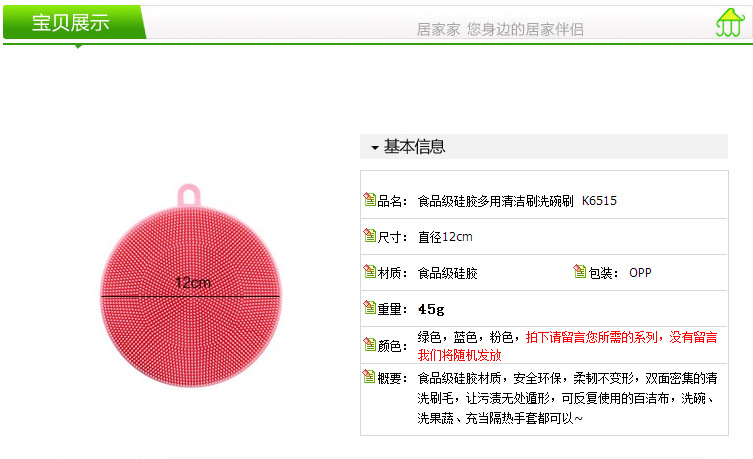The image size is (753, 459).
Task: Collapse the 基本信息 section arrow
Action: point(375,147)
